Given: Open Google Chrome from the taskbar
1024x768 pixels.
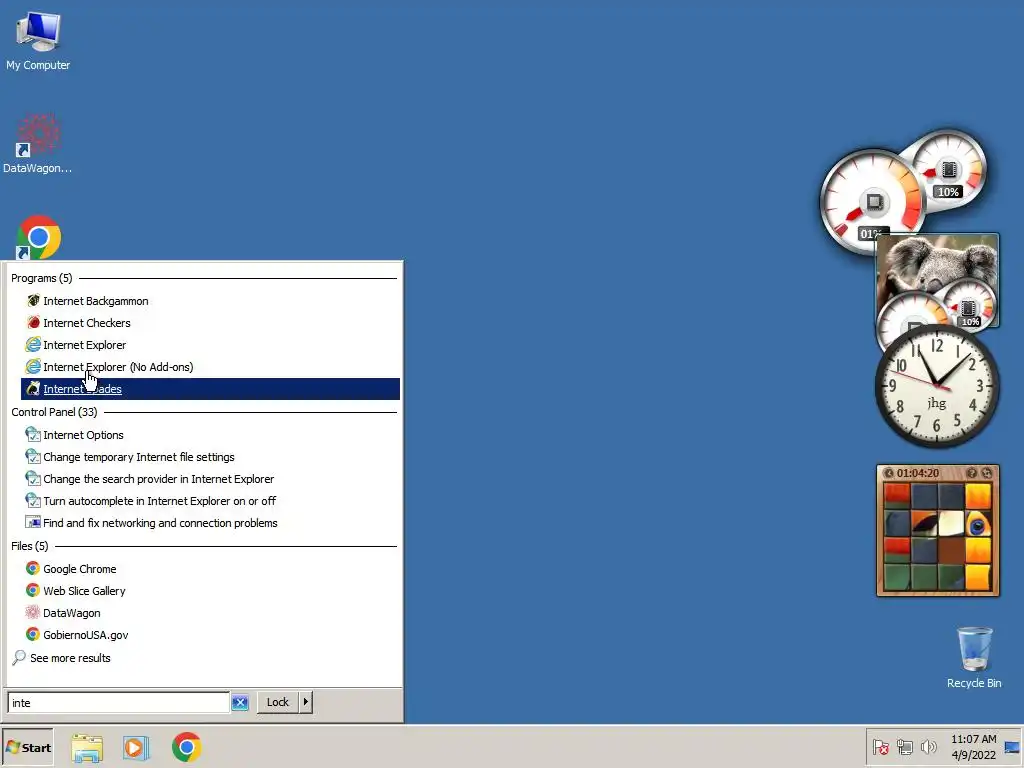Looking at the screenshot, I should click(187, 748).
